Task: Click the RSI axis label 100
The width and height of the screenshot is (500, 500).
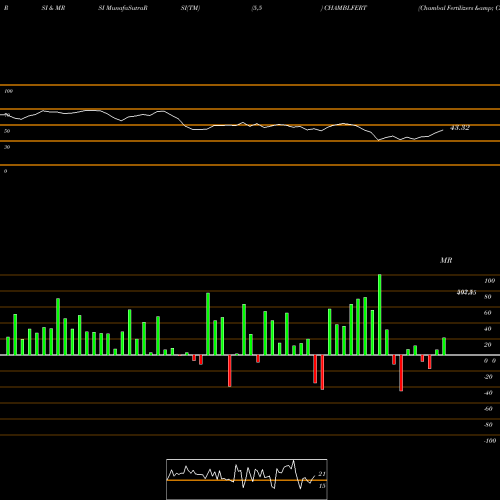Action: [x=9, y=91]
